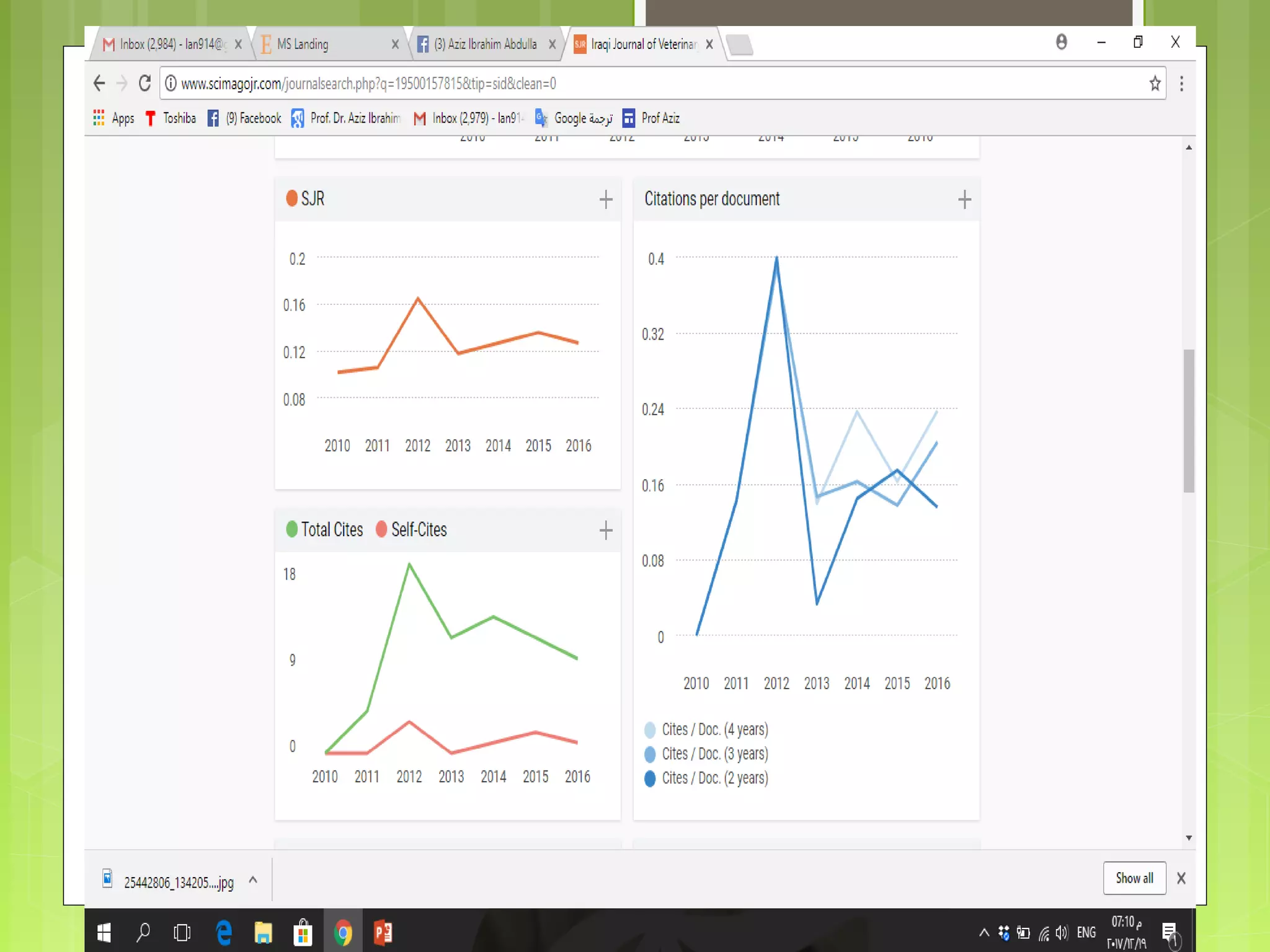This screenshot has width=1270, height=952.
Task: Switch to the Aziz Ibrahim Abdulla tab
Action: click(484, 44)
